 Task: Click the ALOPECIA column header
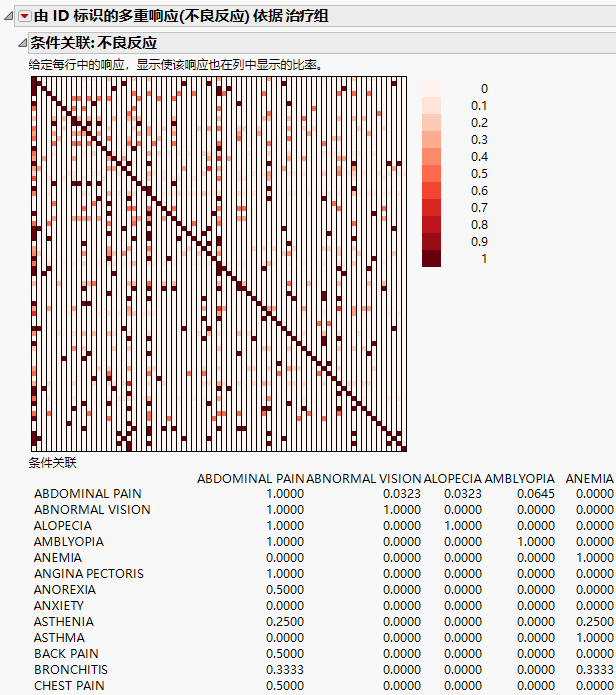pyautogui.click(x=452, y=479)
